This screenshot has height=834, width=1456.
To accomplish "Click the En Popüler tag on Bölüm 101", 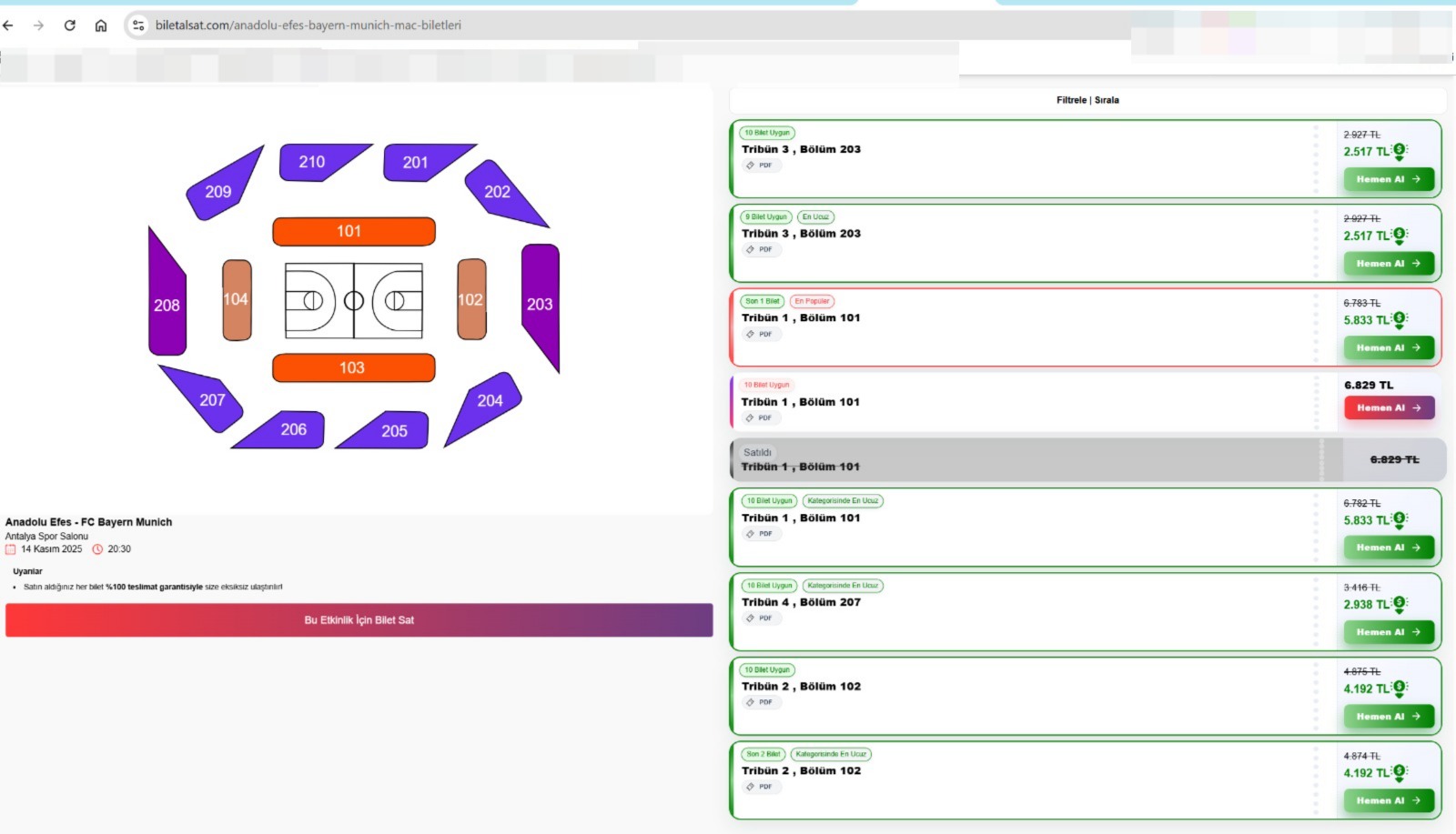I will (812, 301).
